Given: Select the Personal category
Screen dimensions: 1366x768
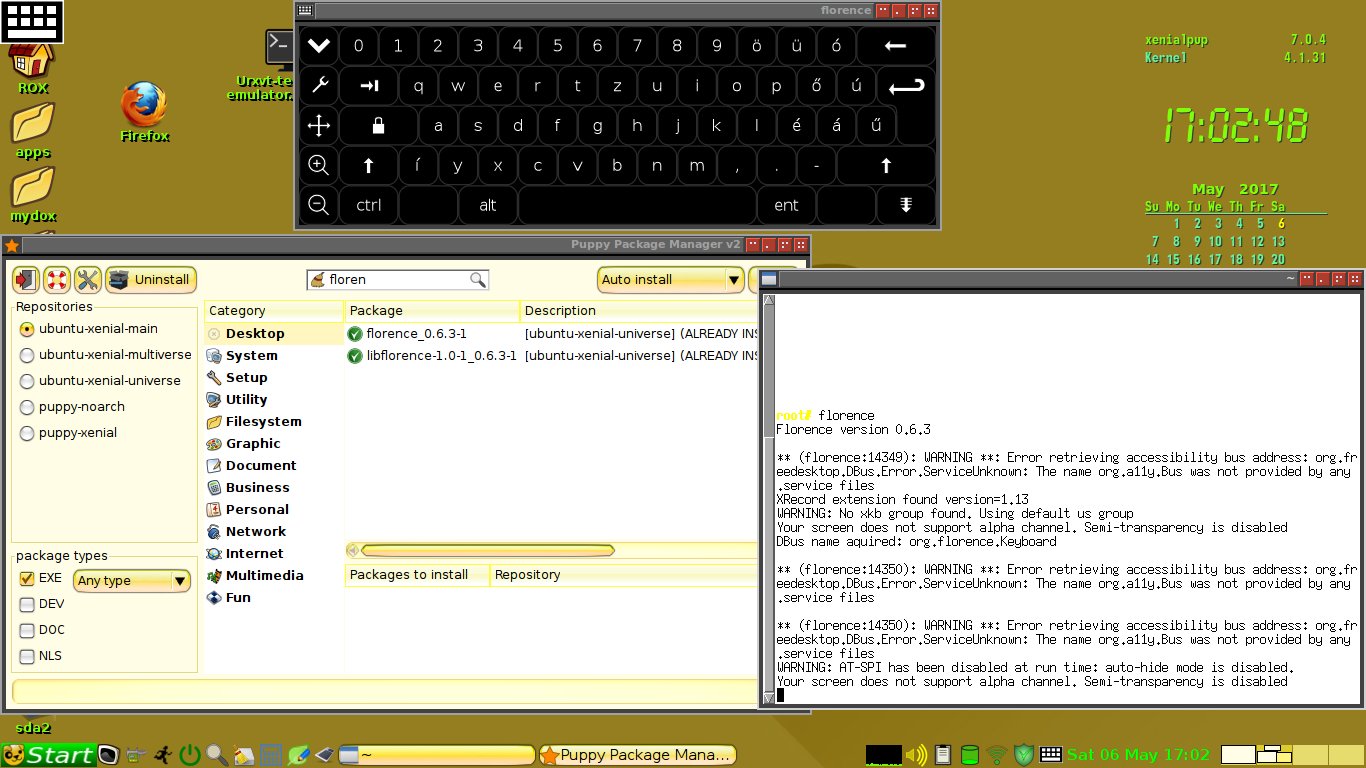Looking at the screenshot, I should pos(274,510).
